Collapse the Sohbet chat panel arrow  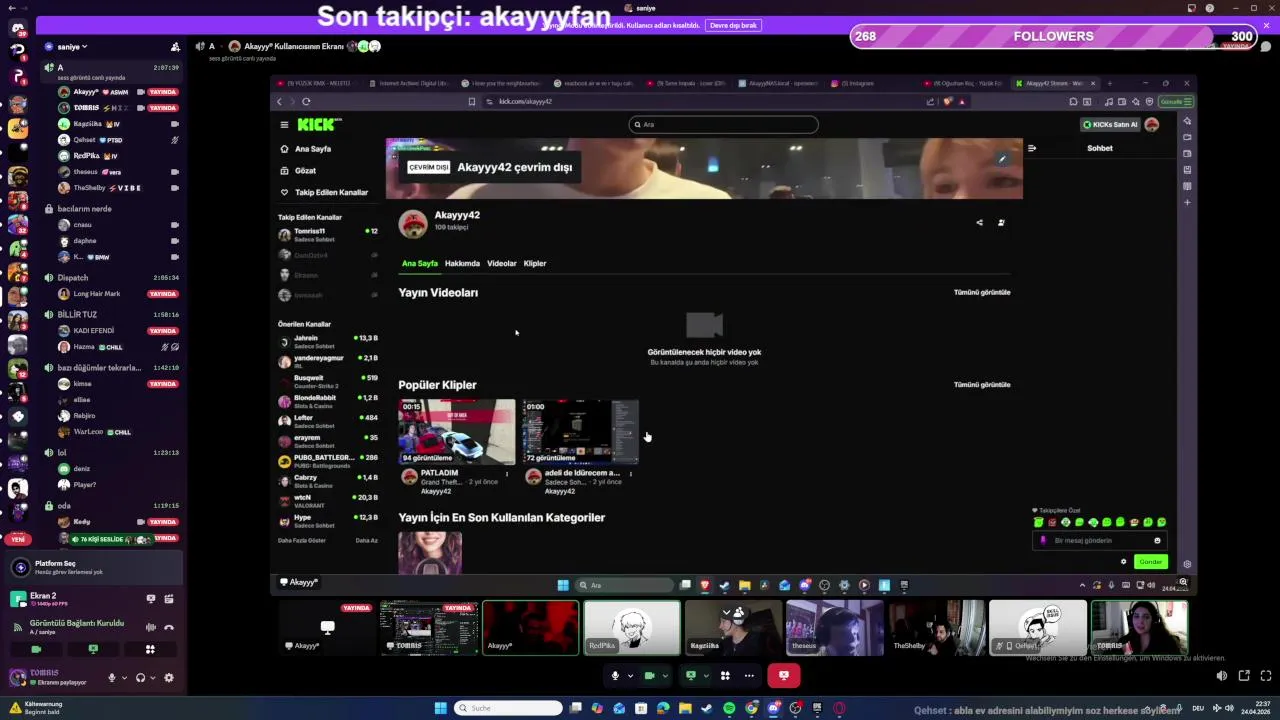(x=1032, y=148)
